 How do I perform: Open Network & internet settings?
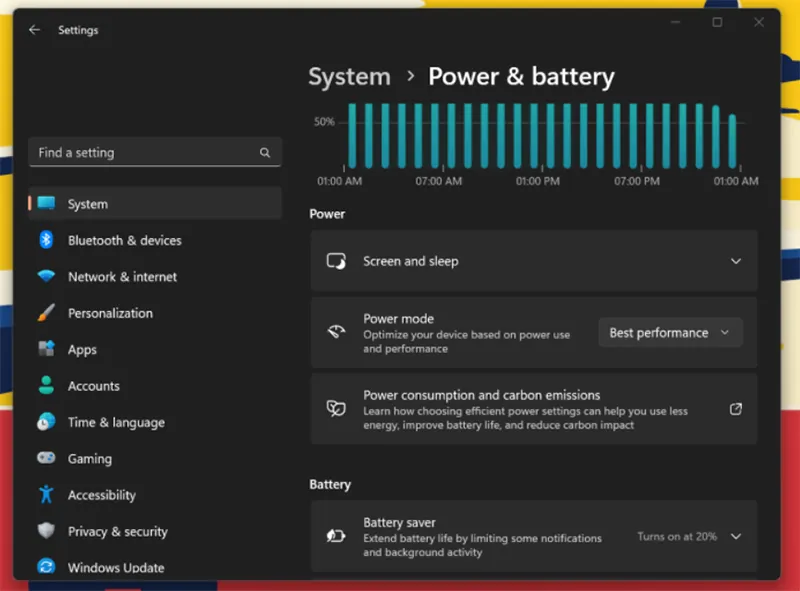(155, 277)
